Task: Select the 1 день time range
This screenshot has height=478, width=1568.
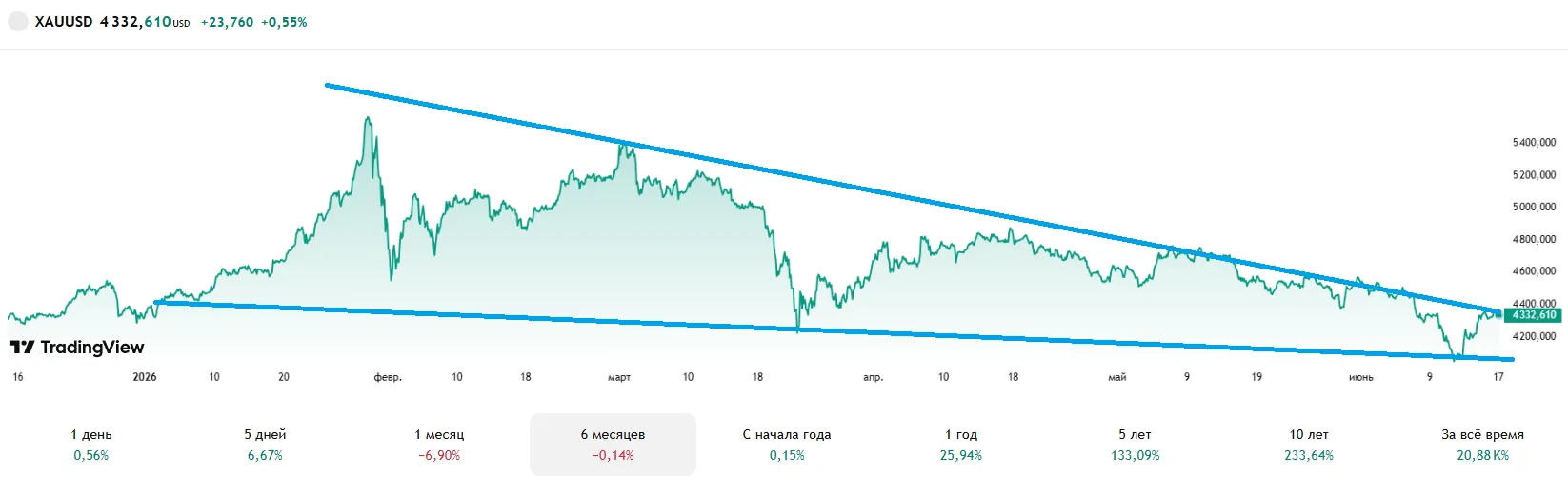Action: [91, 445]
